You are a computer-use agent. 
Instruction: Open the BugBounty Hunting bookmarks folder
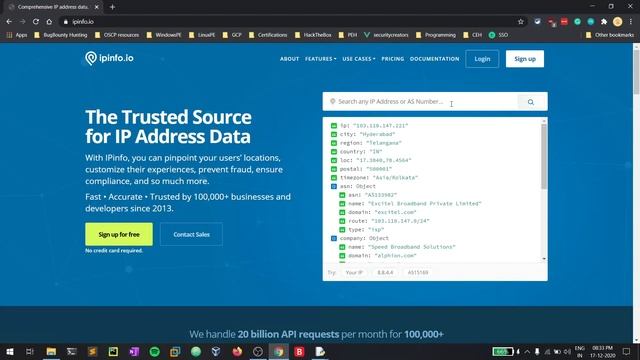[x=61, y=35]
